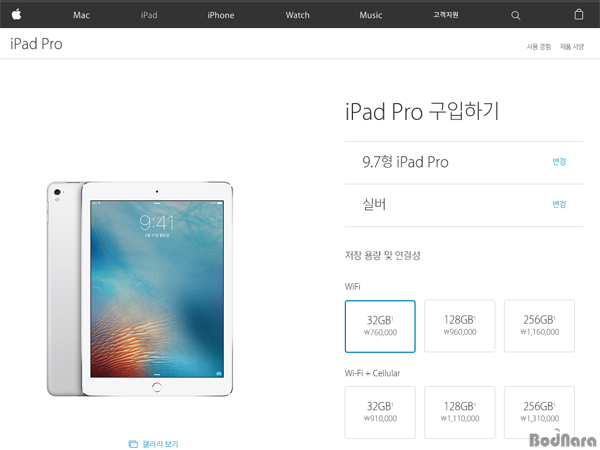The height and width of the screenshot is (450, 600).
Task: Open 제품 사양 specs link
Action: tap(572, 47)
